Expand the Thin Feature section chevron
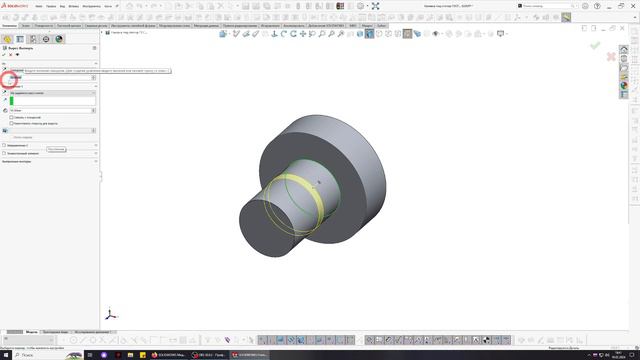 tap(96, 153)
